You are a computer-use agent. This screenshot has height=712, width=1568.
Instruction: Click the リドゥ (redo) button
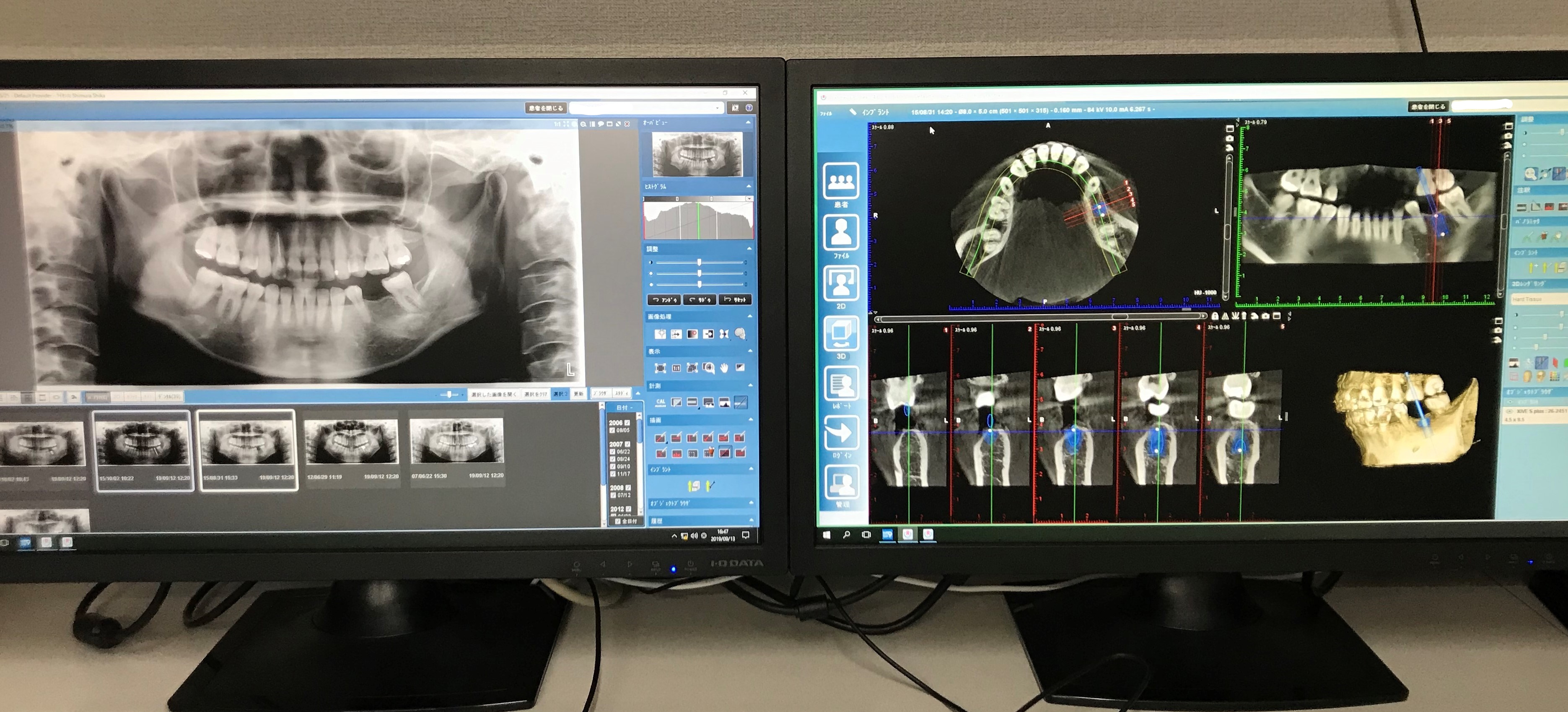click(700, 300)
